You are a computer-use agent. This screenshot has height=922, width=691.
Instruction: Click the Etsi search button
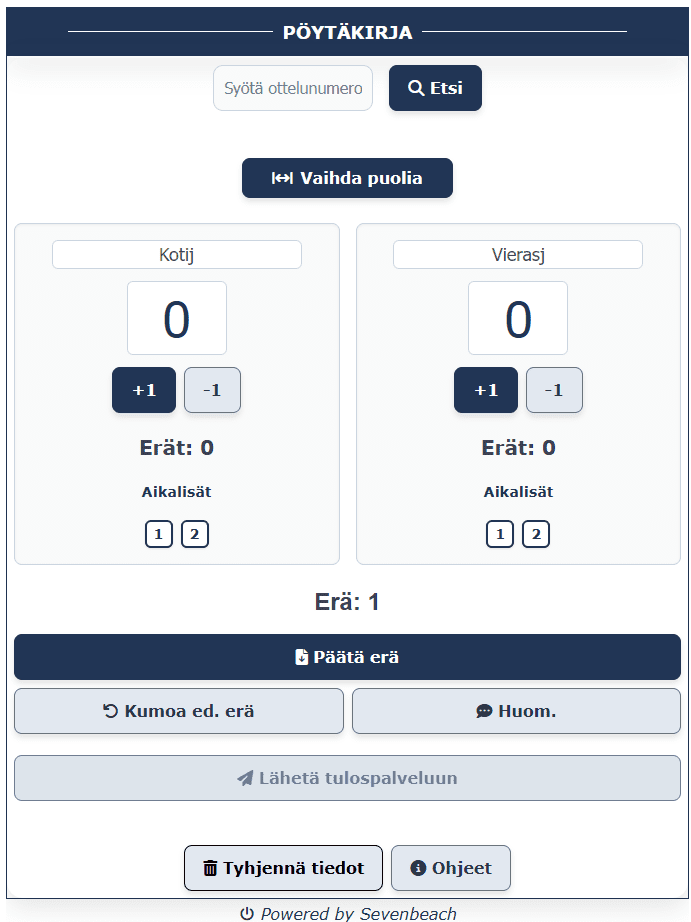coord(435,88)
